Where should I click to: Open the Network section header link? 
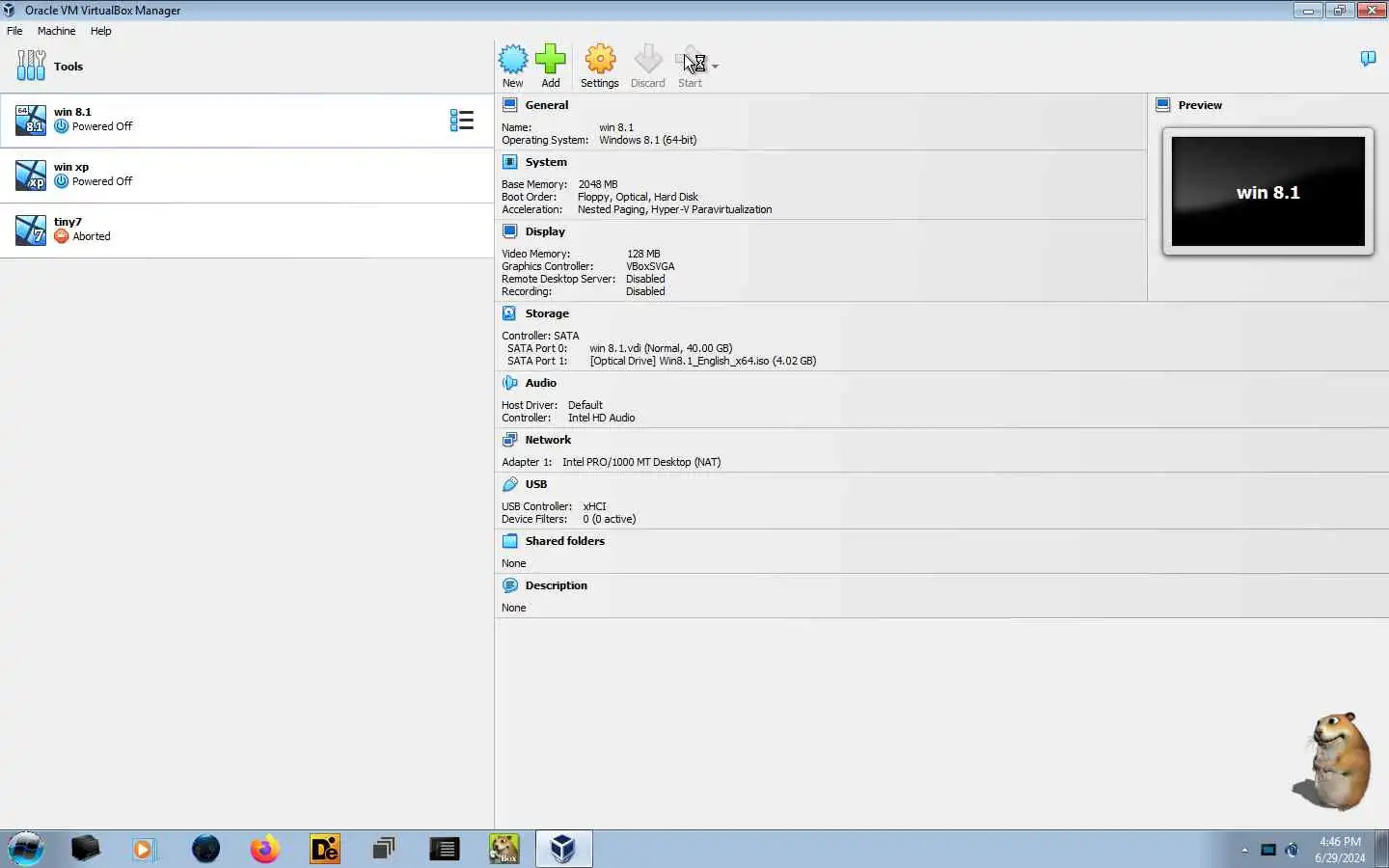point(548,440)
